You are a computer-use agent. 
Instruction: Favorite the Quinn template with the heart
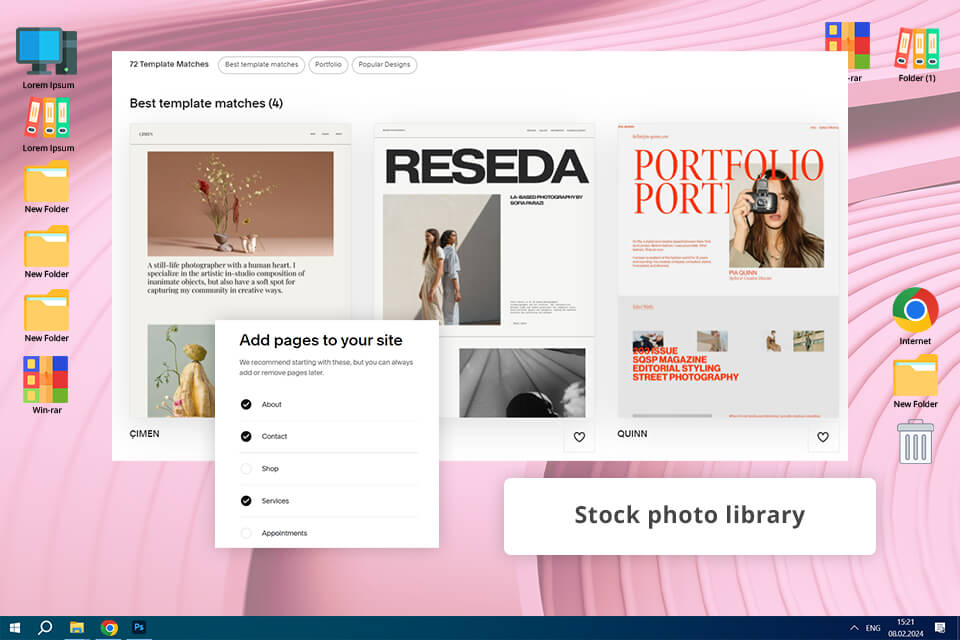(x=823, y=437)
